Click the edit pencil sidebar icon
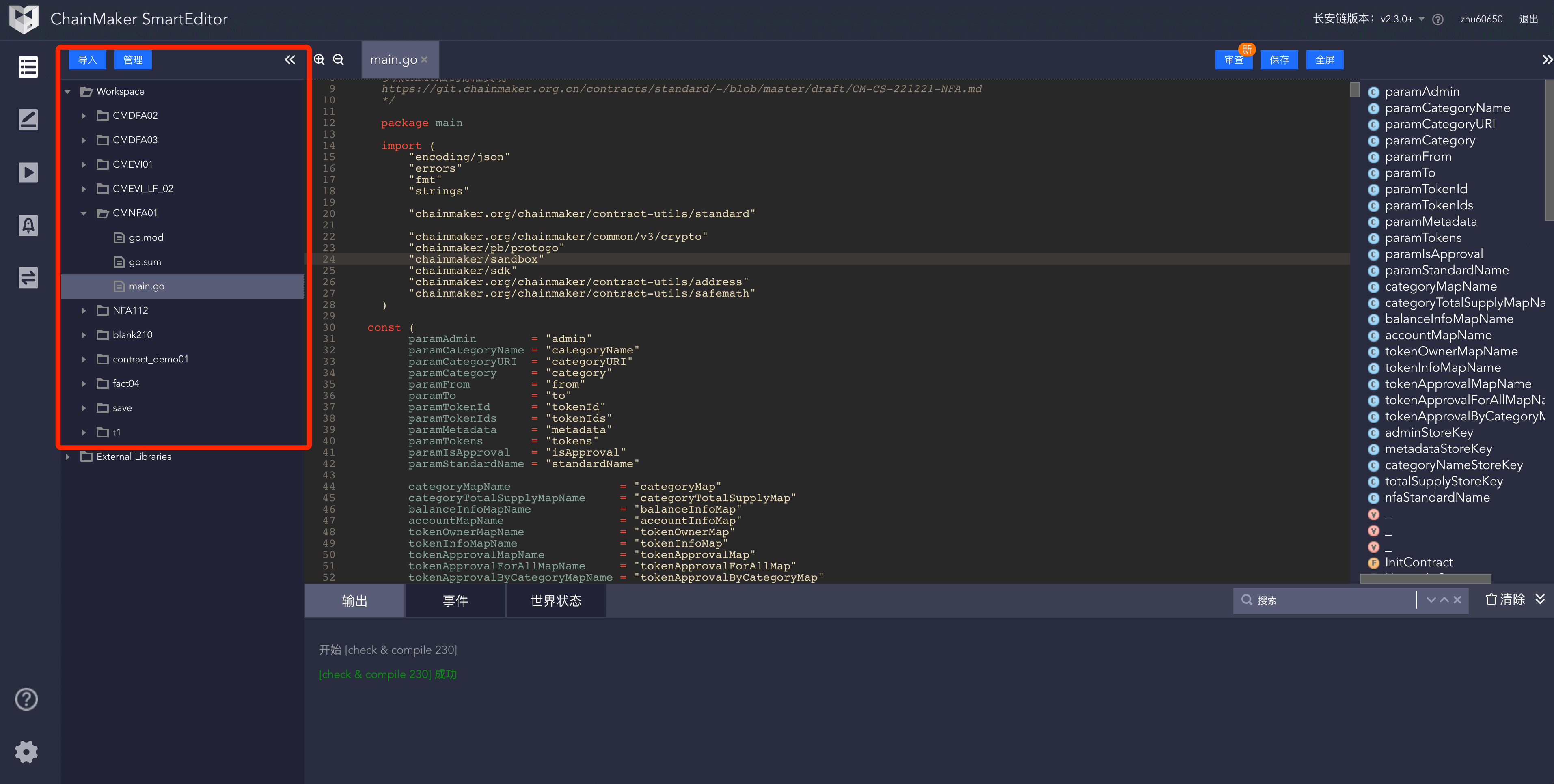The height and width of the screenshot is (784, 1554). click(28, 119)
